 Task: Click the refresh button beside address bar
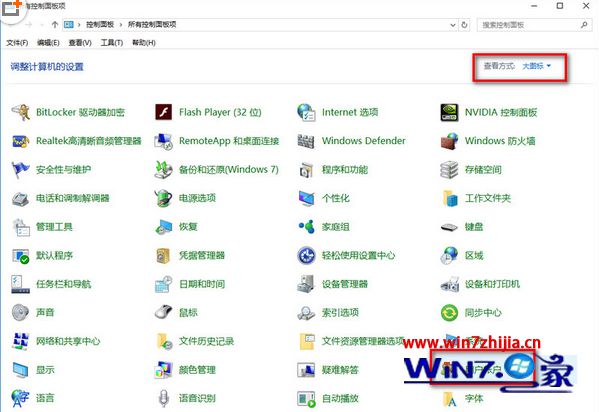(464, 25)
